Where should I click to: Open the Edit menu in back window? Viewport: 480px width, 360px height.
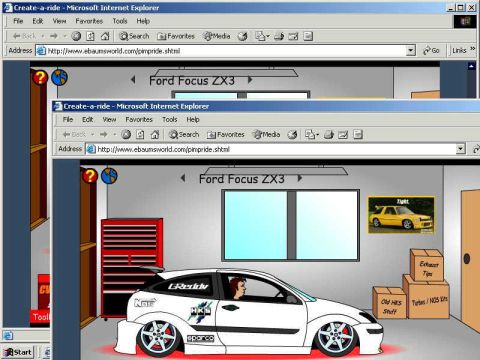[x=38, y=21]
